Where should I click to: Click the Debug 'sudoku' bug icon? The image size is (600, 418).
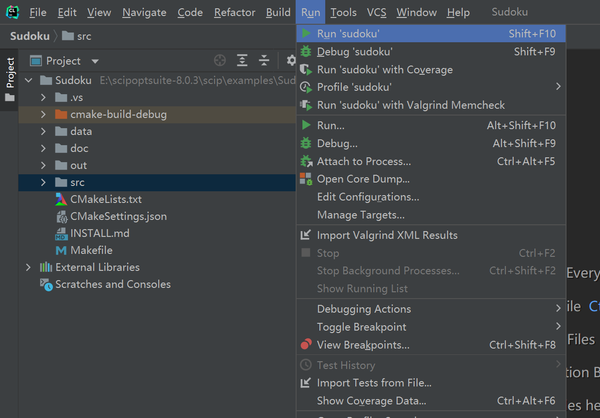(x=306, y=52)
